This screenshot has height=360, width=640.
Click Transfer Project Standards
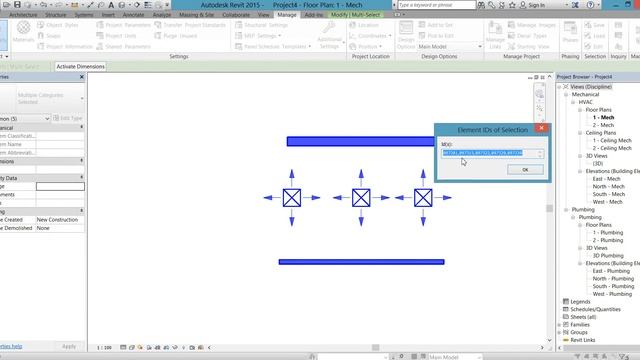(190, 25)
